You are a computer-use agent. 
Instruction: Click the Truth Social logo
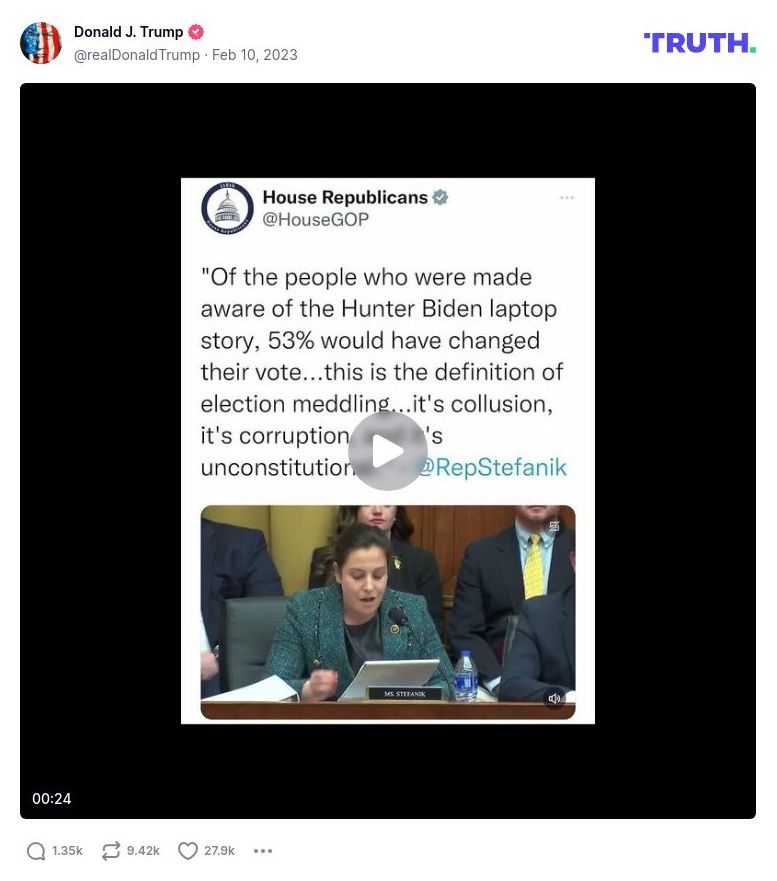[699, 43]
